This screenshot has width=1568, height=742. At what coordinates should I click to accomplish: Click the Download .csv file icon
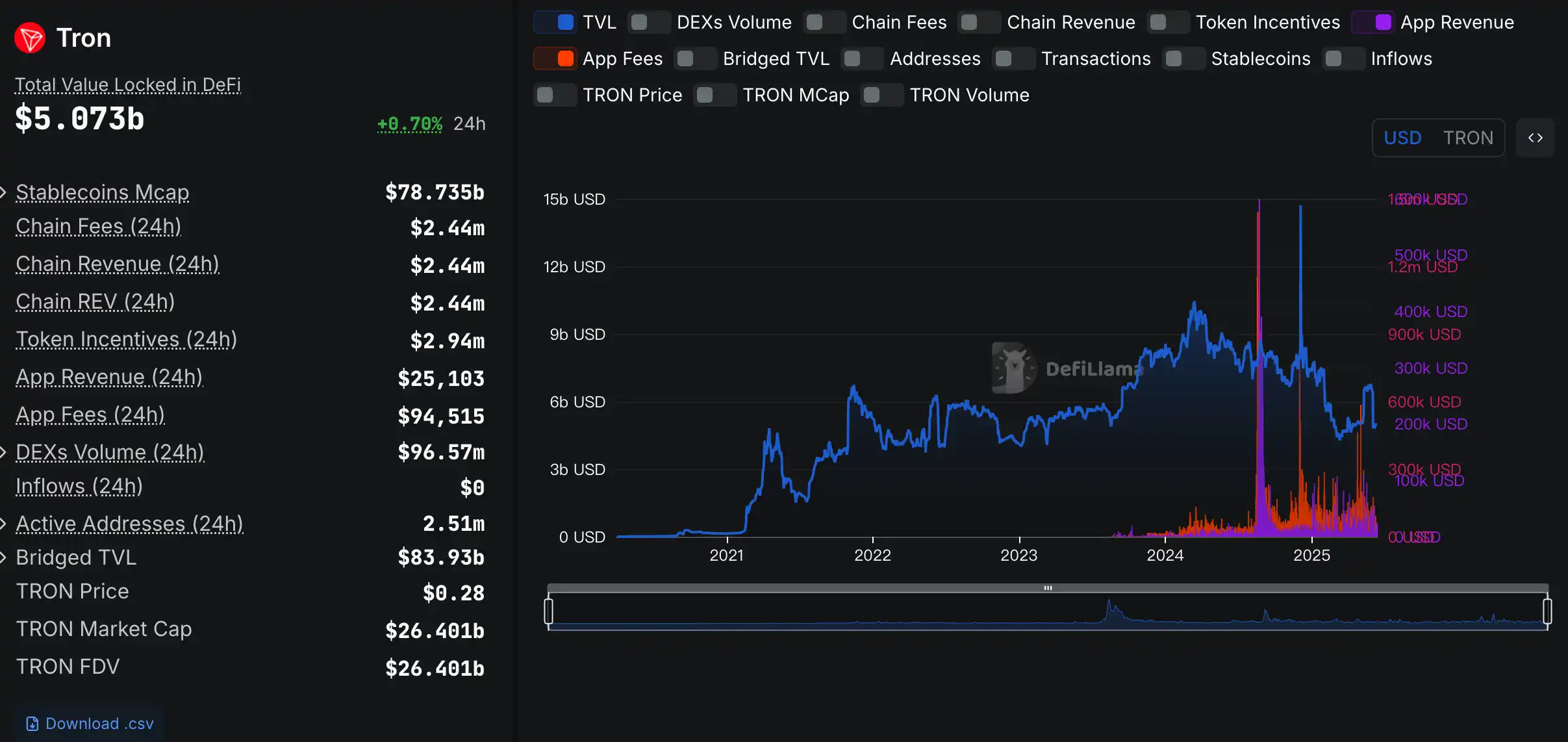point(32,724)
